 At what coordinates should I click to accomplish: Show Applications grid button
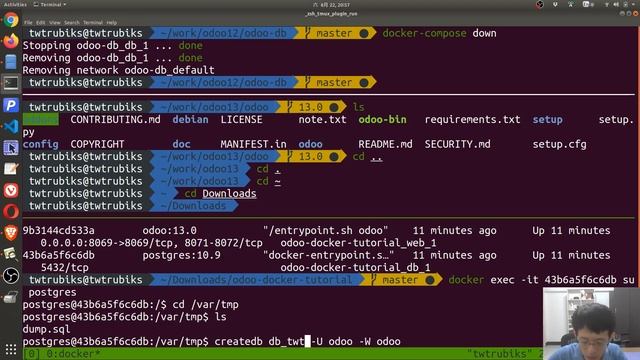coord(11,349)
